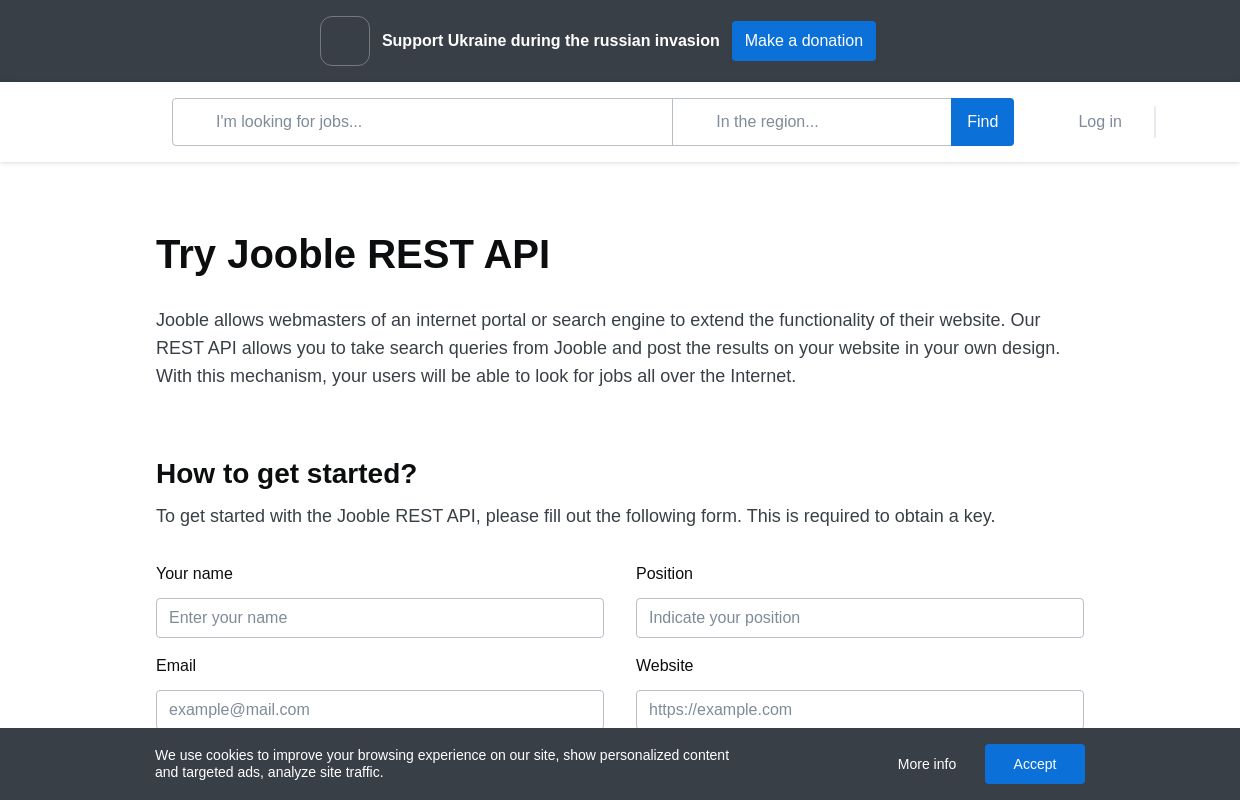Click the https://example.com website field
The image size is (1240, 800).
(860, 709)
